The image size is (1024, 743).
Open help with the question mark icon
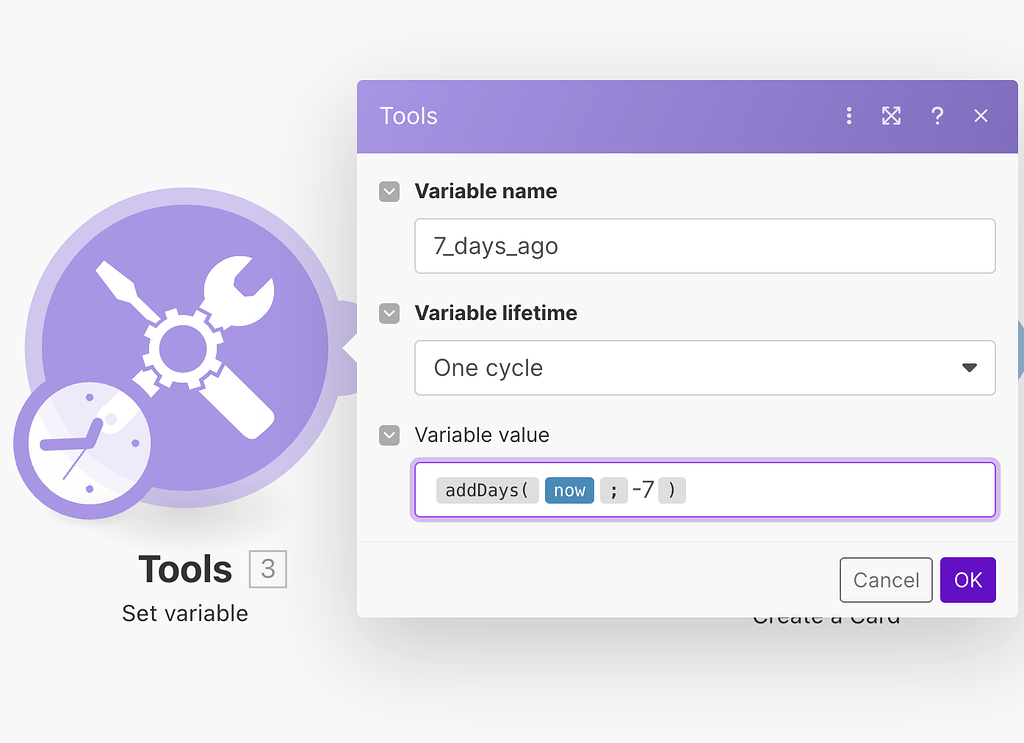click(x=937, y=116)
